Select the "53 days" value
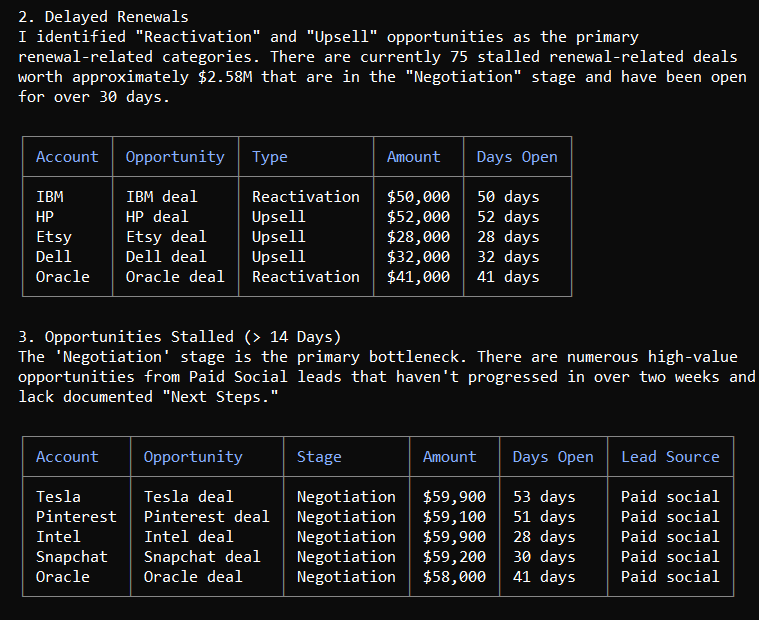Screen dimensions: 760x620 click(544, 497)
